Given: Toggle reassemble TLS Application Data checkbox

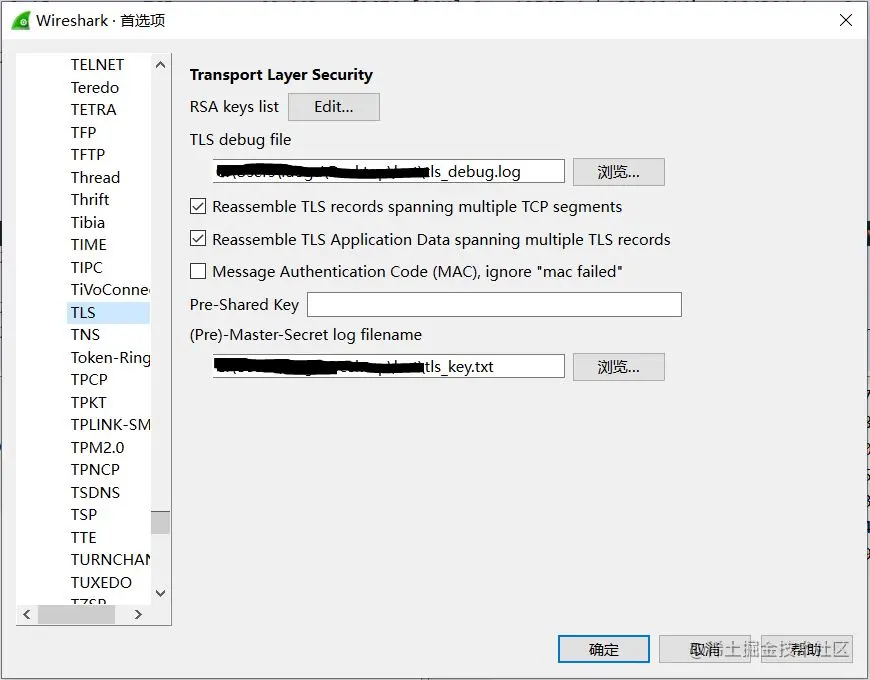Looking at the screenshot, I should (x=198, y=239).
